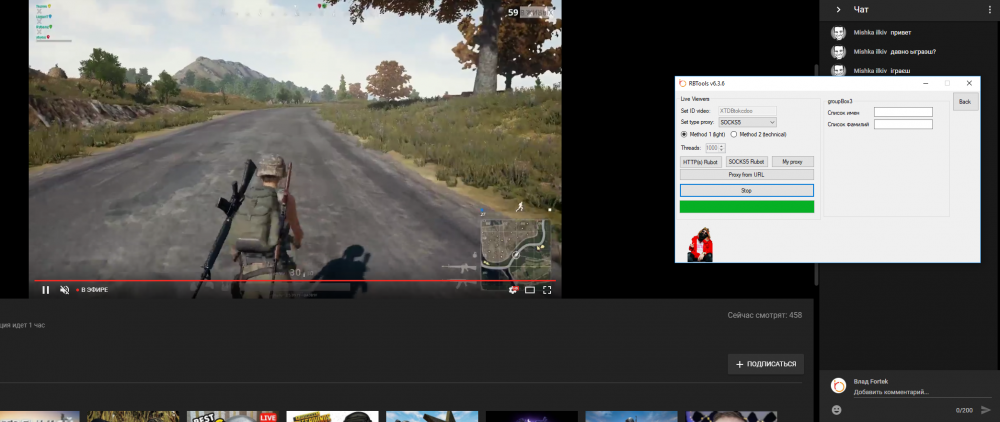Open video settings gear icon
This screenshot has height=422, width=1000.
click(x=514, y=290)
